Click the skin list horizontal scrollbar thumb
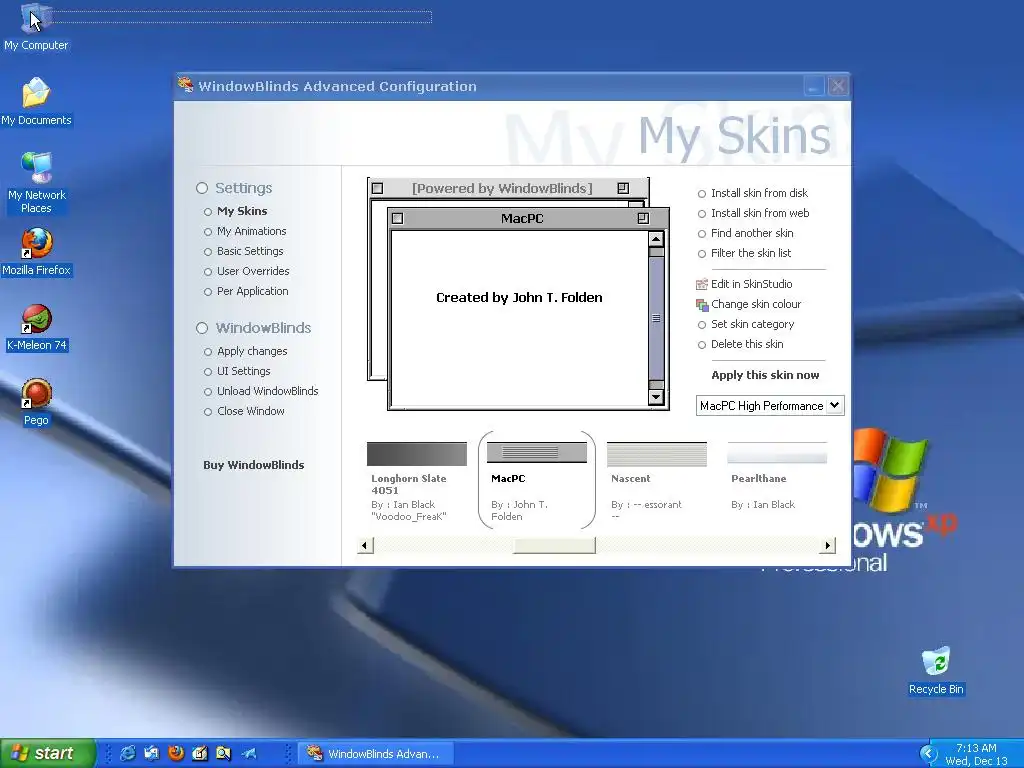 pyautogui.click(x=554, y=545)
